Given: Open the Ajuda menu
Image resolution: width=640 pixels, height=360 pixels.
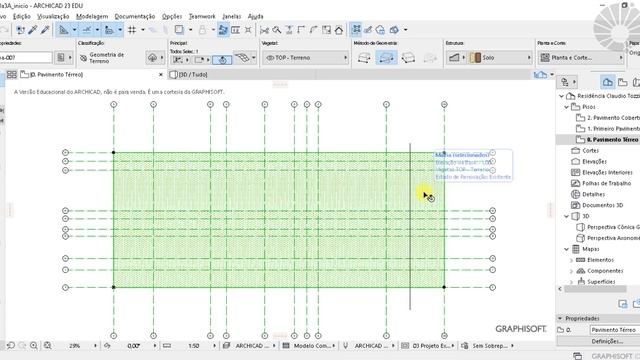Looking at the screenshot, I should (255, 16).
